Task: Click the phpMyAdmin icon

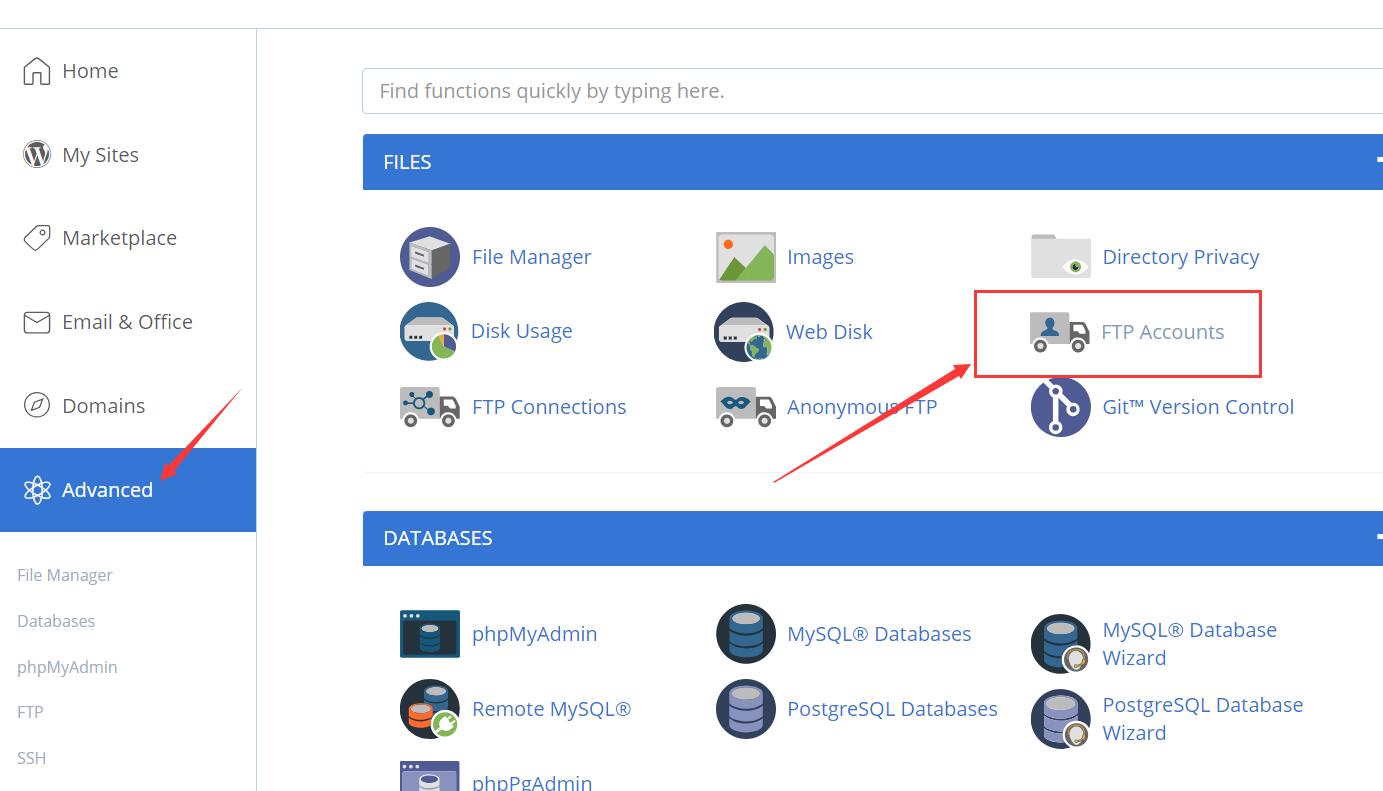Action: click(x=429, y=634)
